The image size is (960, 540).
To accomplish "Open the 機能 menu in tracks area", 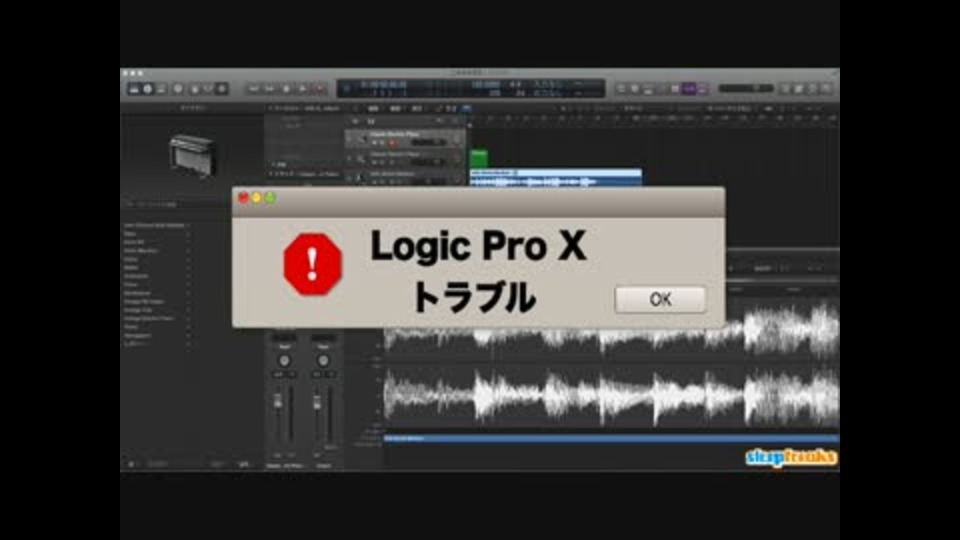I will coord(395,108).
